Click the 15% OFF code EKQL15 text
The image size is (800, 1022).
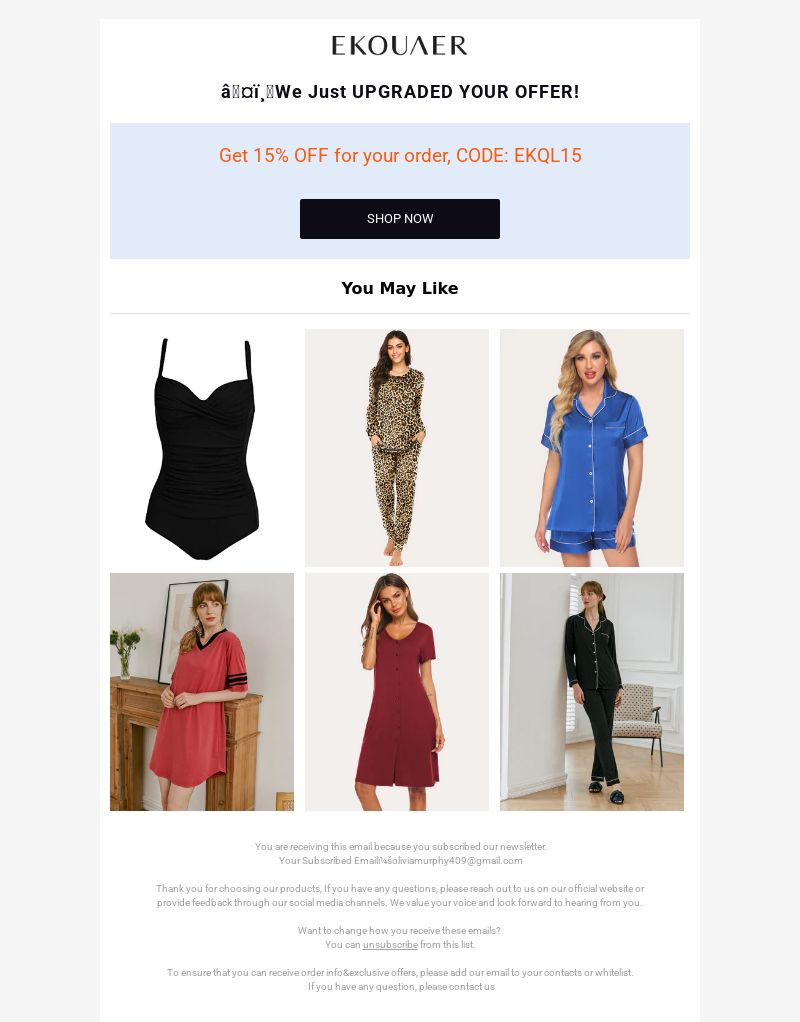tap(400, 155)
